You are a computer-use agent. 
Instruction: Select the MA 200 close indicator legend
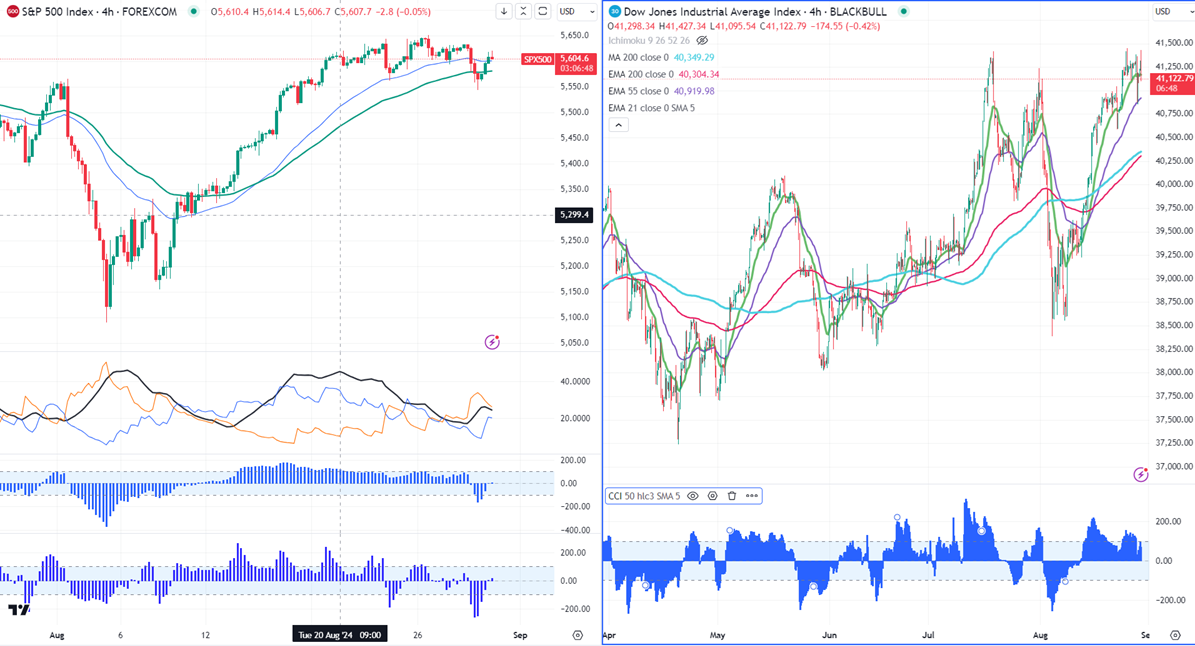638,57
